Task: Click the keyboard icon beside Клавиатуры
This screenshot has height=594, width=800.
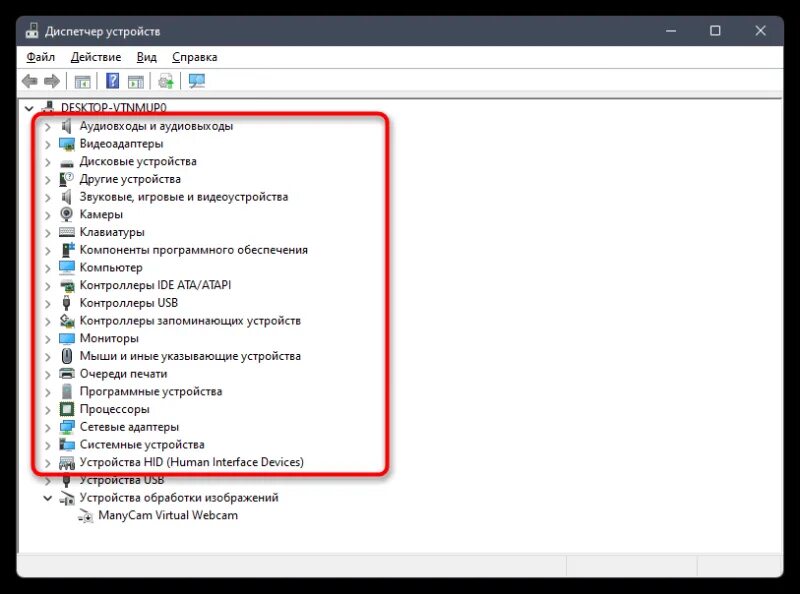Action: click(66, 232)
